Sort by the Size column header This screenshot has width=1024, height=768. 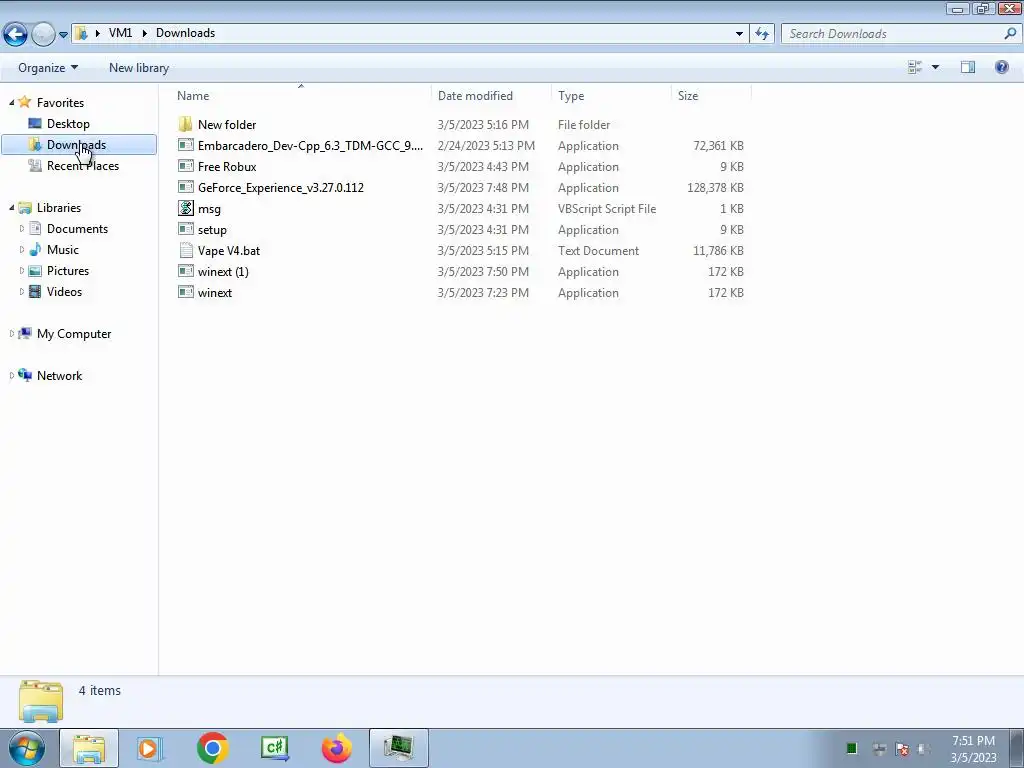tap(688, 95)
